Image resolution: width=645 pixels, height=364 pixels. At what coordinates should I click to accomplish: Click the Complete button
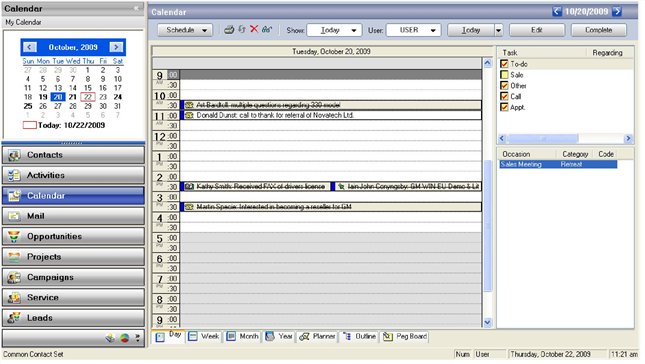pyautogui.click(x=599, y=30)
